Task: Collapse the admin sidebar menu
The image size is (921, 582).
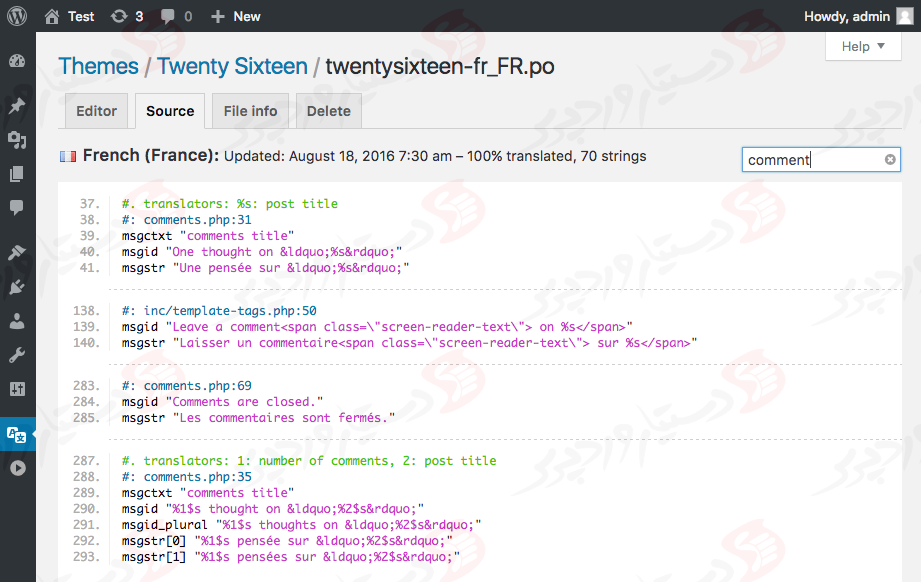Action: coord(17,468)
